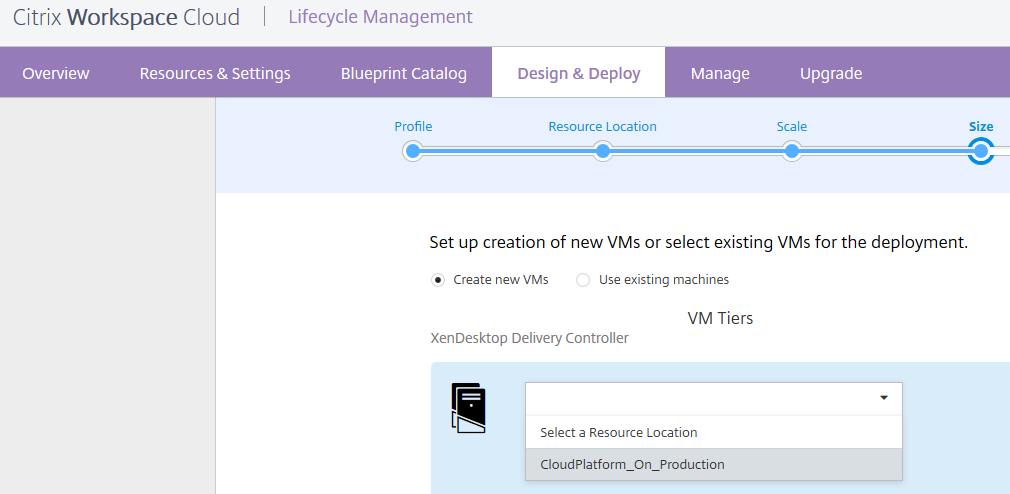This screenshot has height=494, width=1010.
Task: Select the Design & Deploy tab
Action: pos(579,73)
